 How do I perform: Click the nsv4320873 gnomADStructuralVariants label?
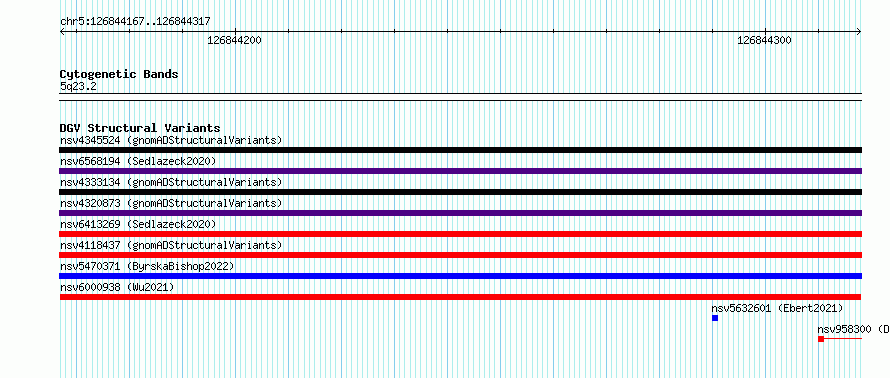(171, 203)
